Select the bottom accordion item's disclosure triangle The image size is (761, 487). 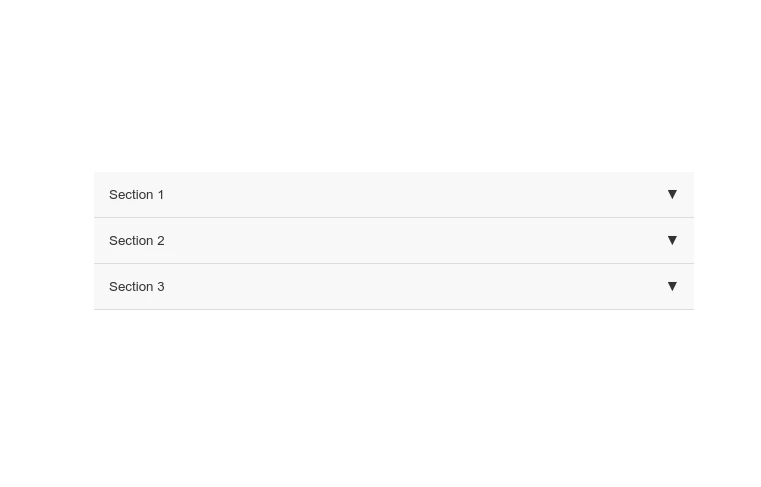(x=672, y=286)
